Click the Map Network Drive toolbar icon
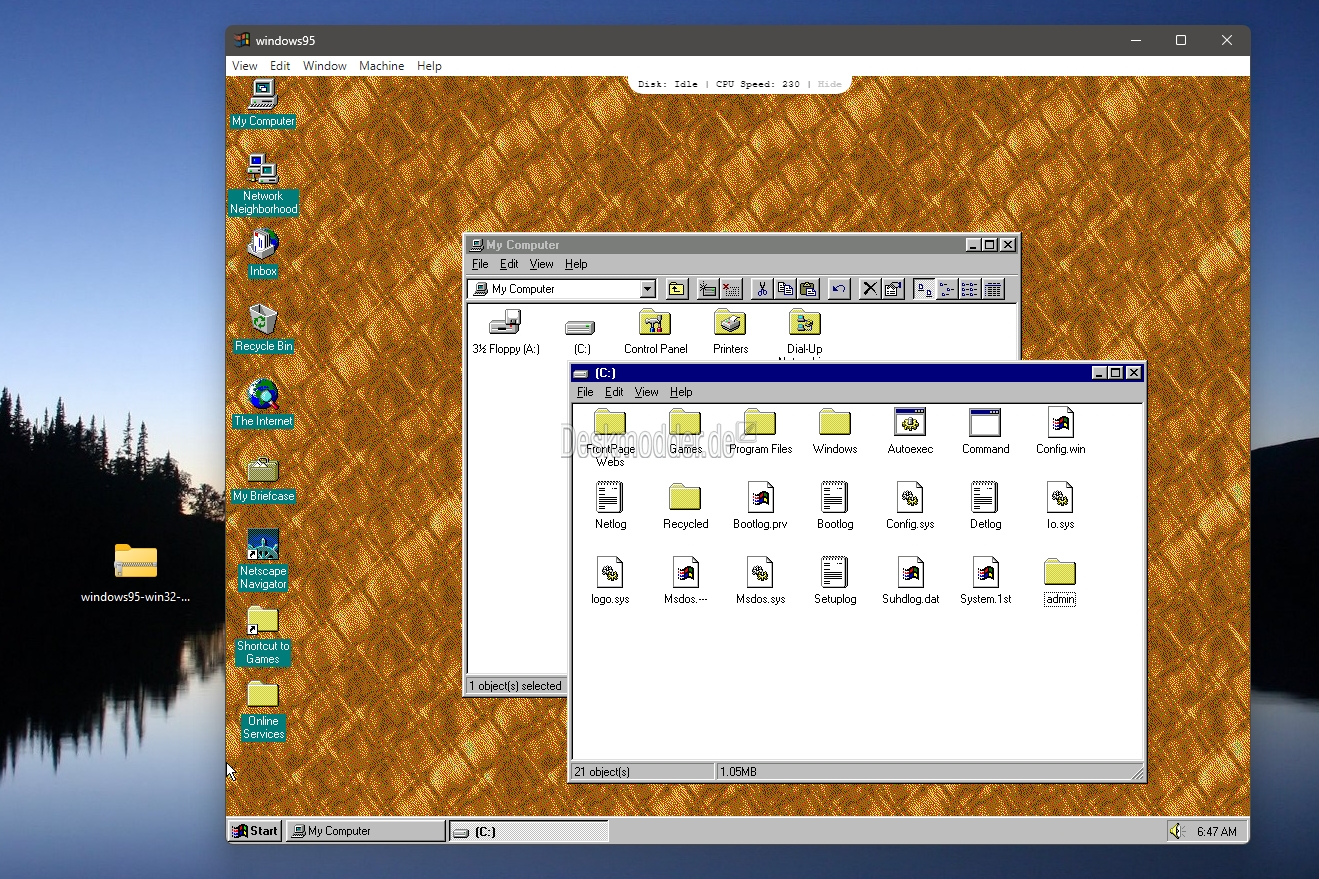The width and height of the screenshot is (1319, 879). coord(708,289)
